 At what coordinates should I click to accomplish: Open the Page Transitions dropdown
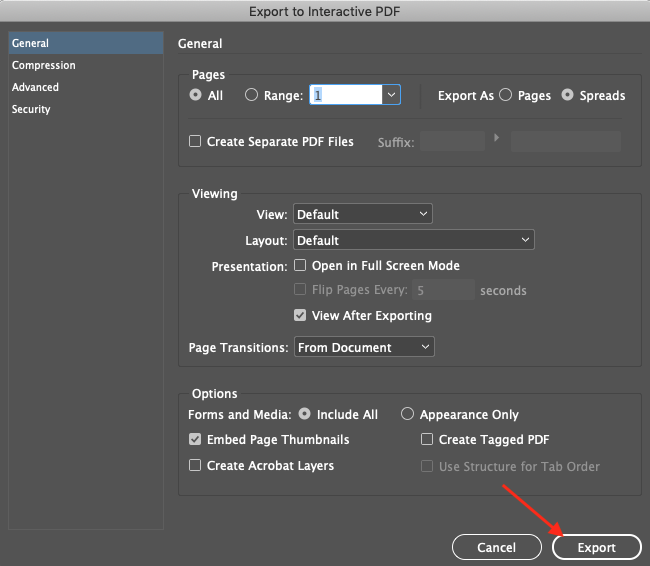364,348
